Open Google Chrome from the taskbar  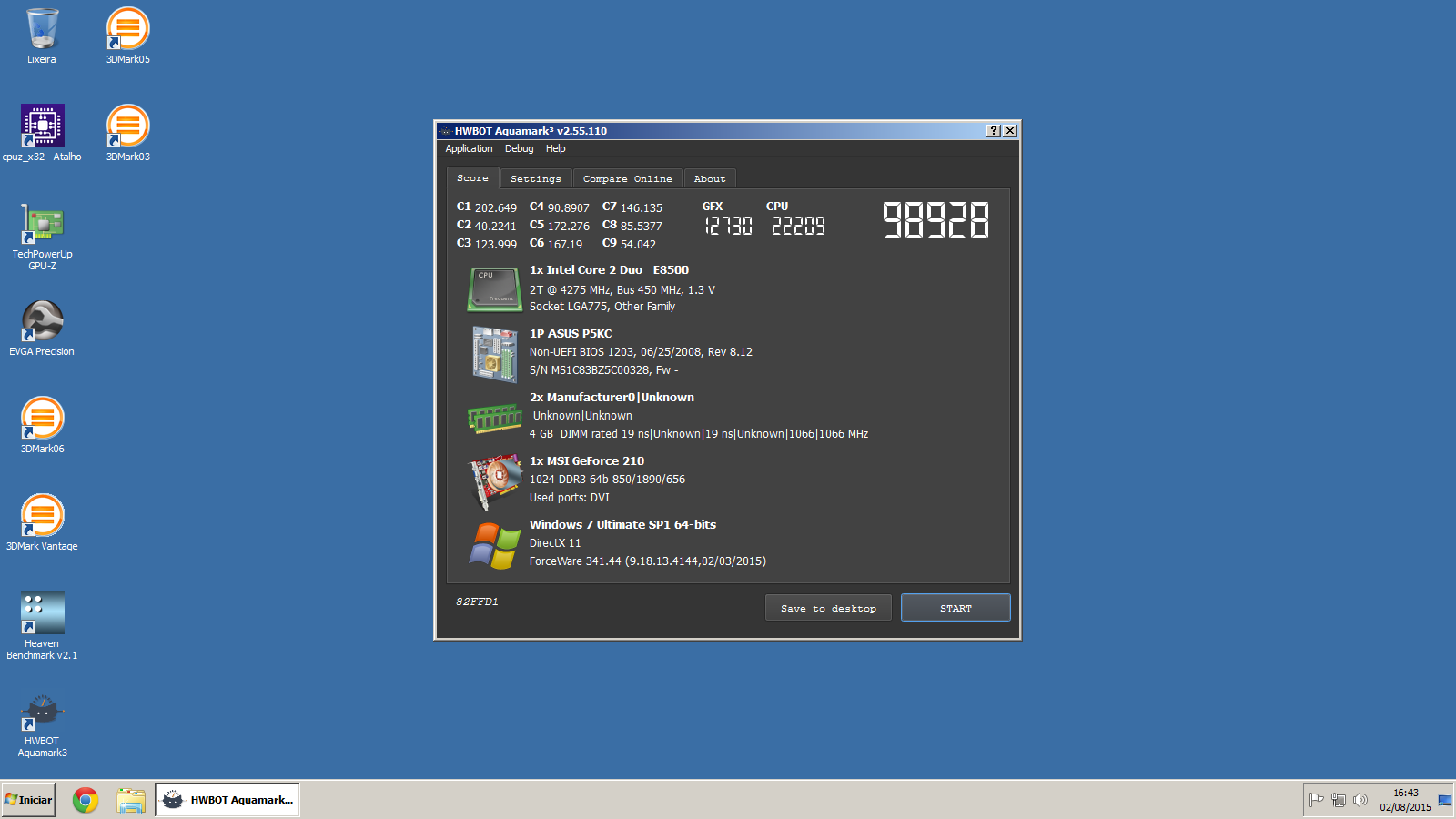[x=86, y=800]
